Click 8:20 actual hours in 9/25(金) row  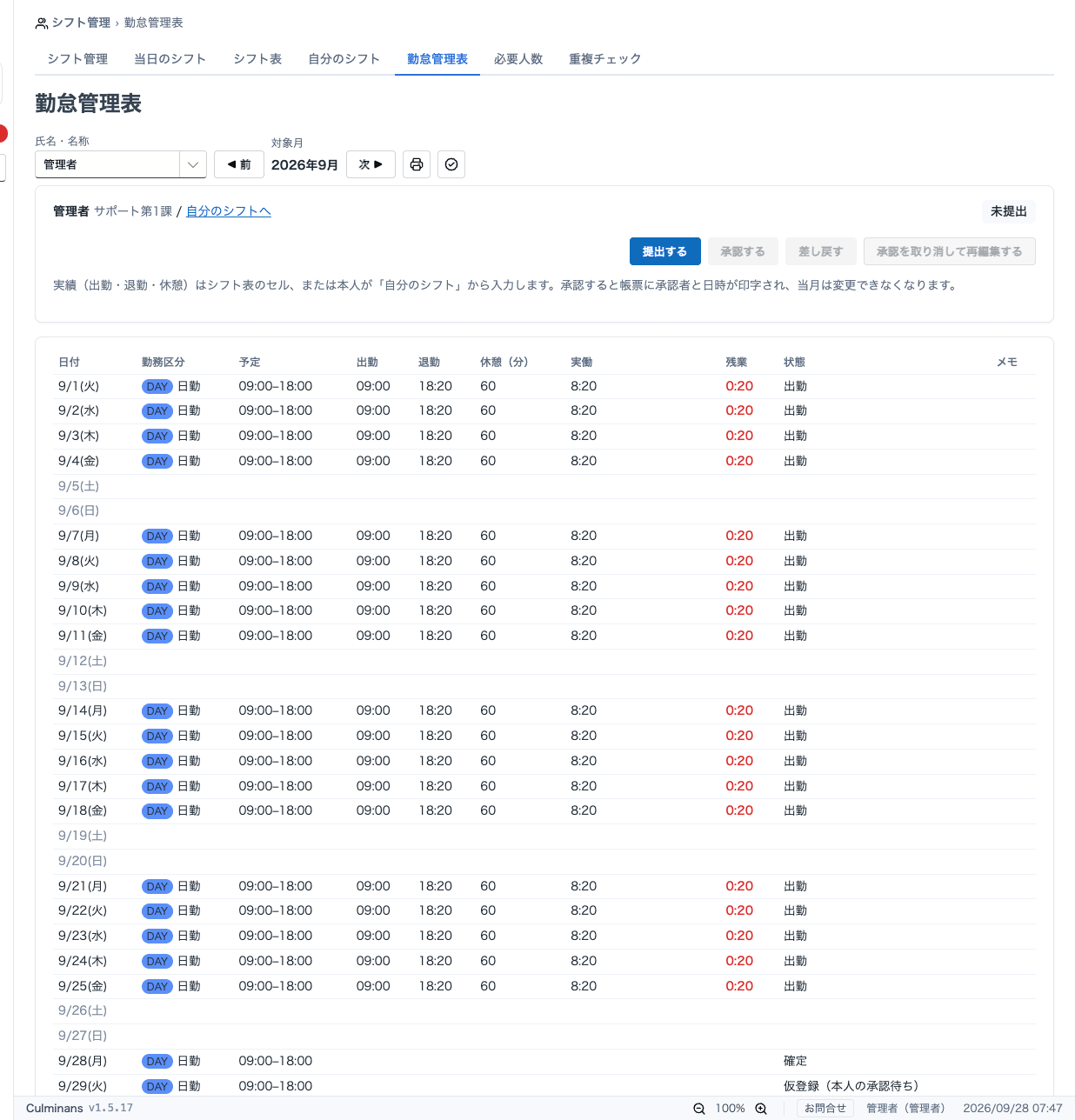(x=584, y=987)
